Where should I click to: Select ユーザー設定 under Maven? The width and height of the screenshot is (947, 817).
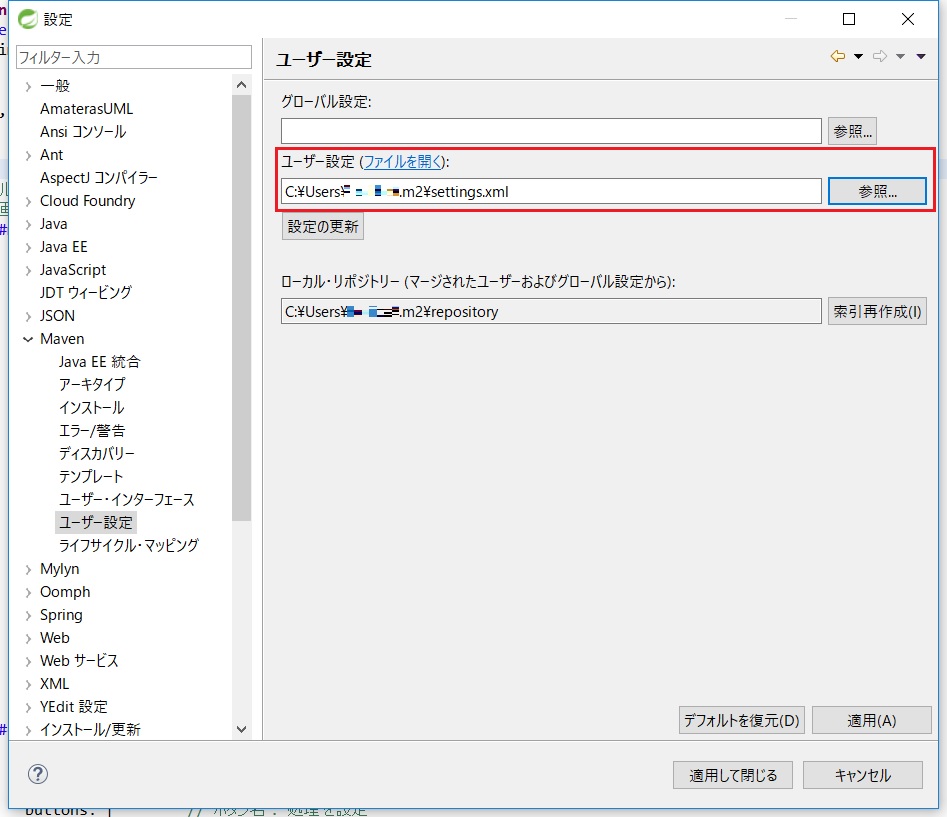(95, 522)
